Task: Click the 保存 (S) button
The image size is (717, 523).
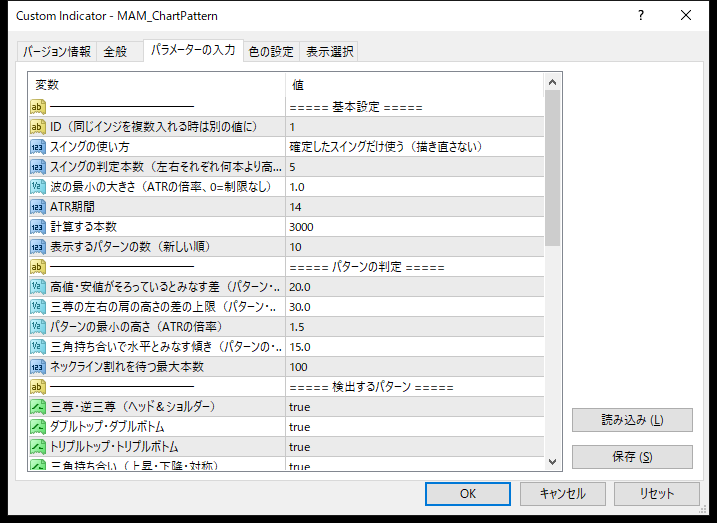Action: 632,457
